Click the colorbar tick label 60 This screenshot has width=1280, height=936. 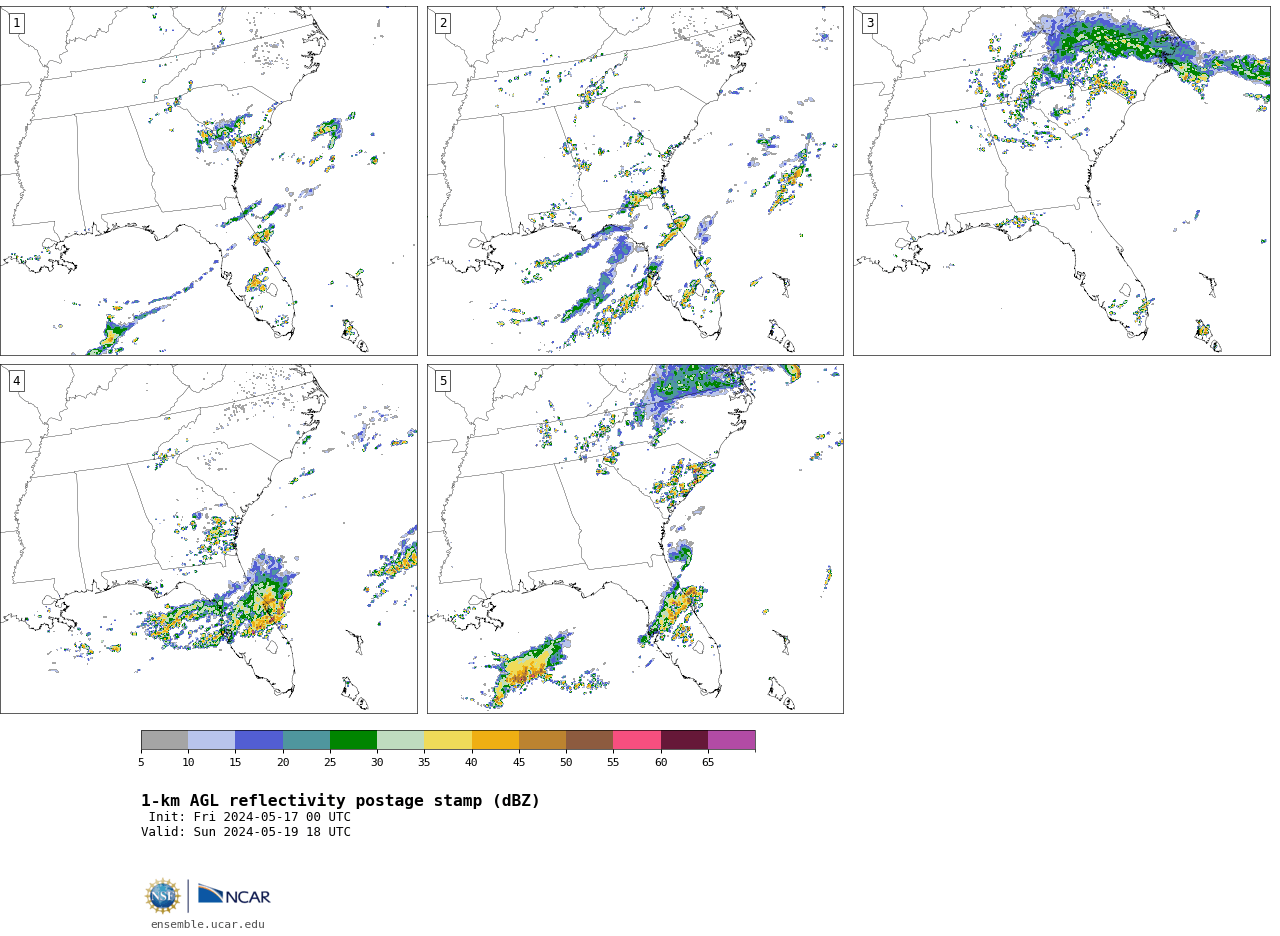661,762
